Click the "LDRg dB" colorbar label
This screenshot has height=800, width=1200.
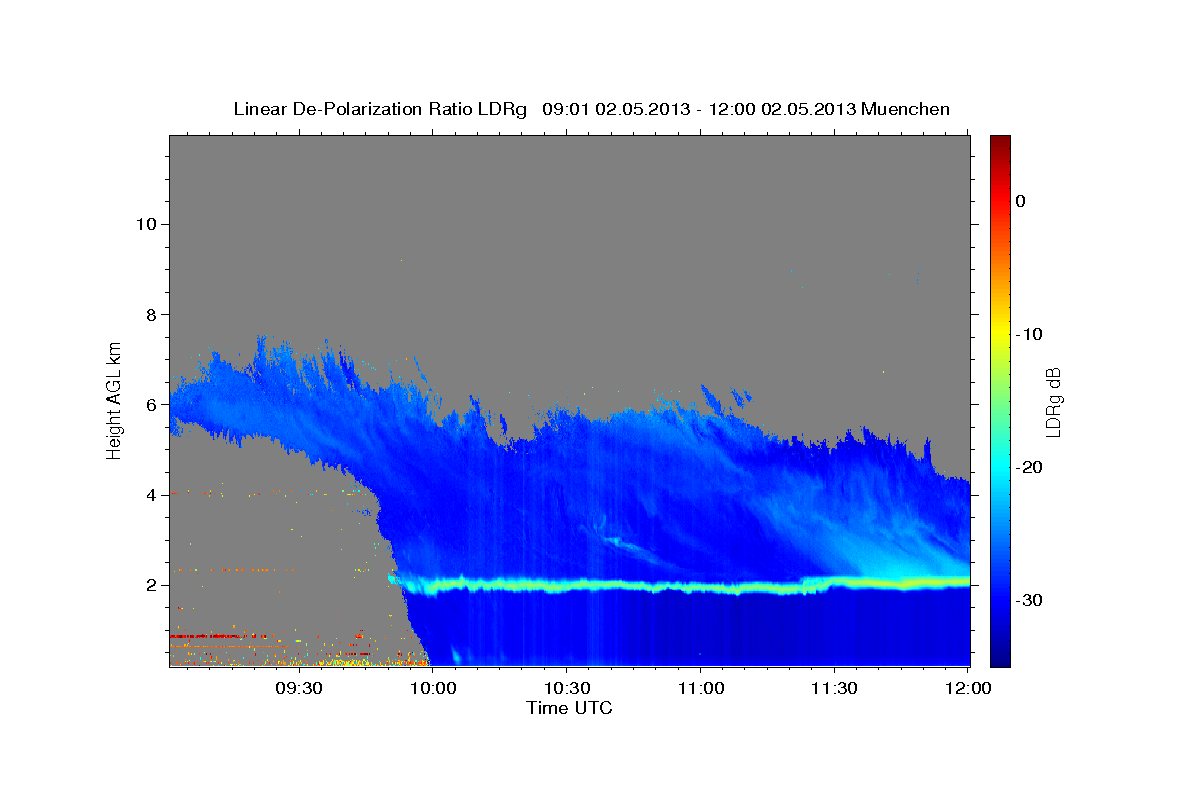click(x=1052, y=401)
